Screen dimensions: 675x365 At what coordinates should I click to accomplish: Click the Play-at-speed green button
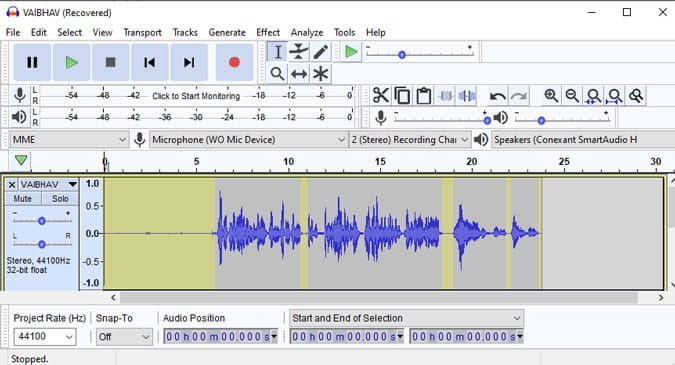(x=351, y=52)
